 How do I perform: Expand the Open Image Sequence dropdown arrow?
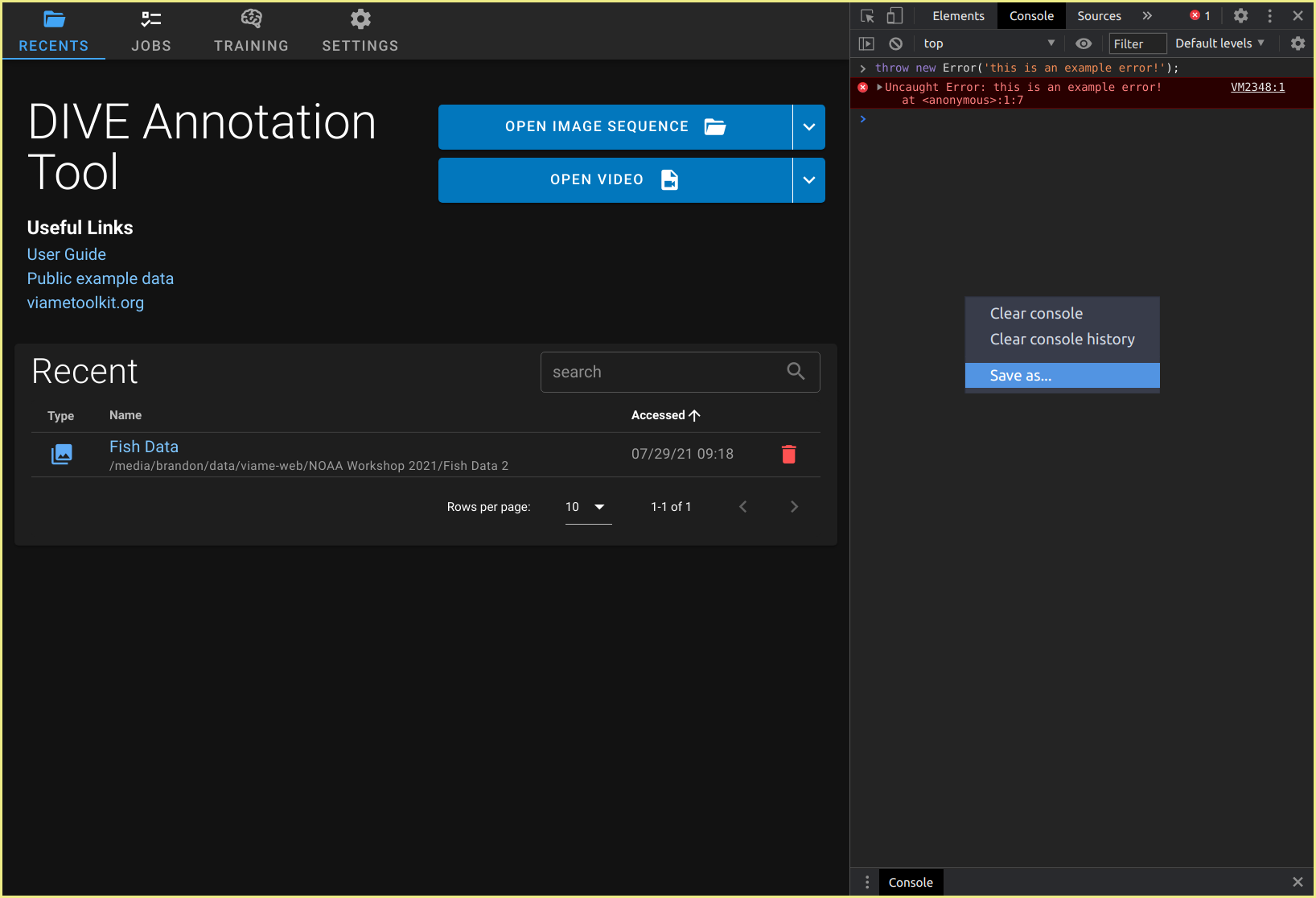809,127
